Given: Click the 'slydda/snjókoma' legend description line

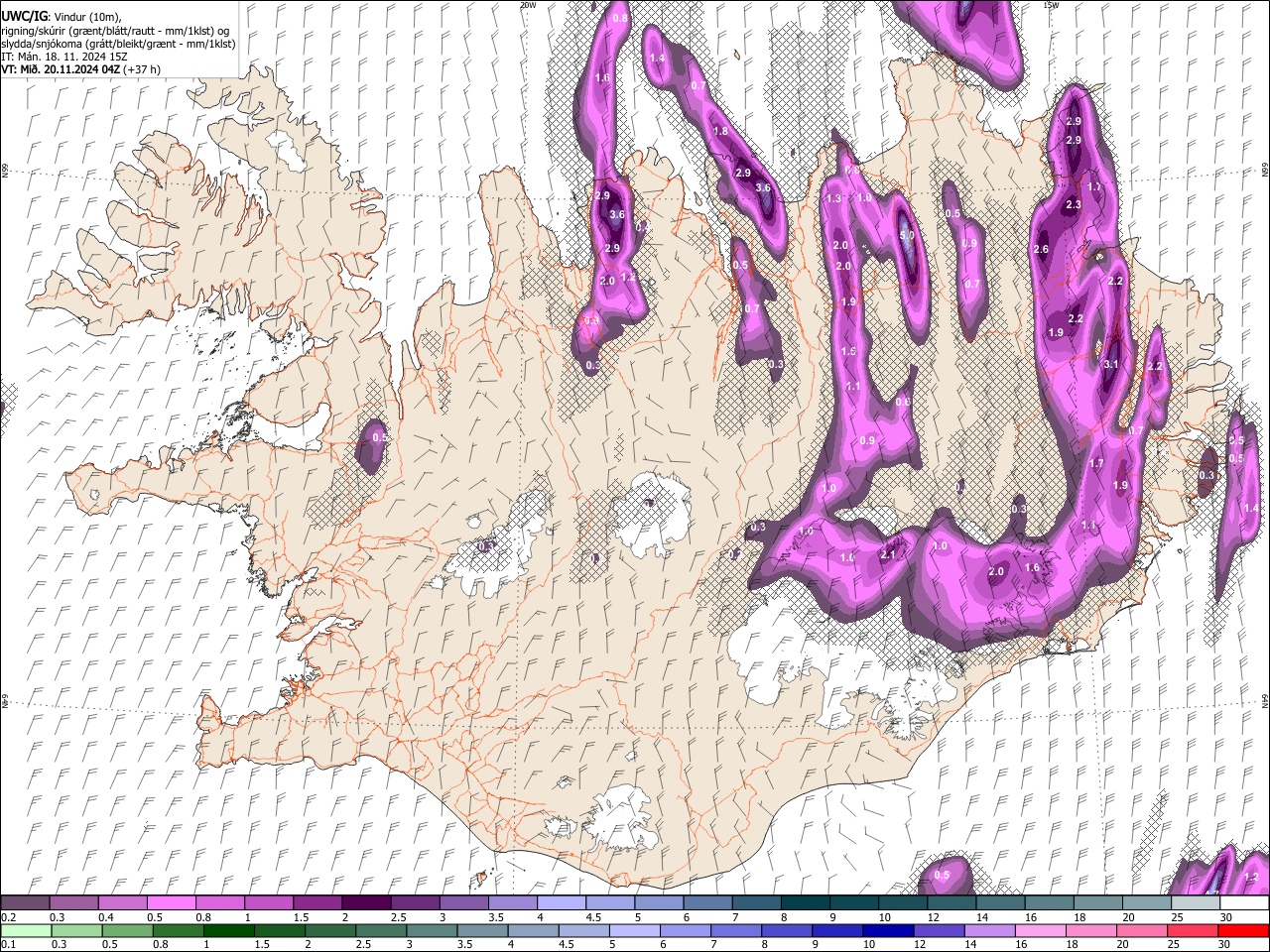Looking at the screenshot, I should tap(118, 43).
